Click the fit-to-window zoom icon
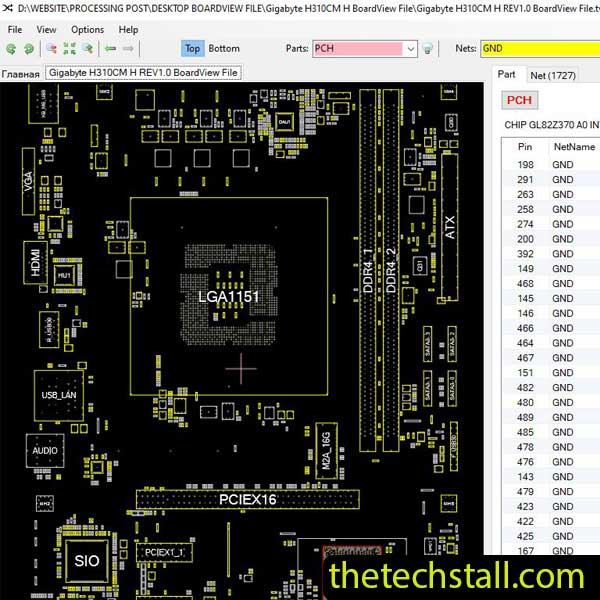 [x=69, y=48]
